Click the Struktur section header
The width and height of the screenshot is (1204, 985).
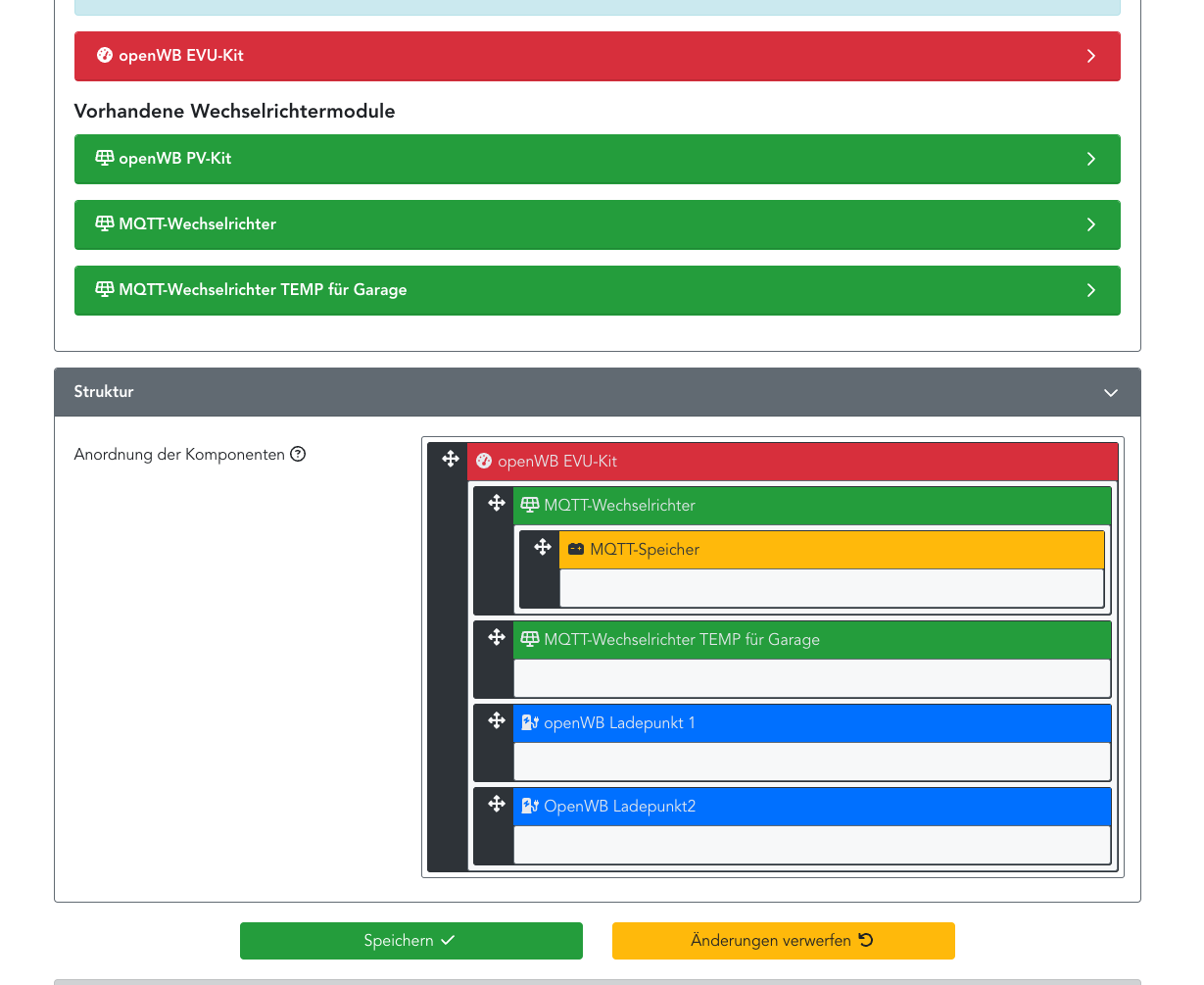[x=598, y=392]
